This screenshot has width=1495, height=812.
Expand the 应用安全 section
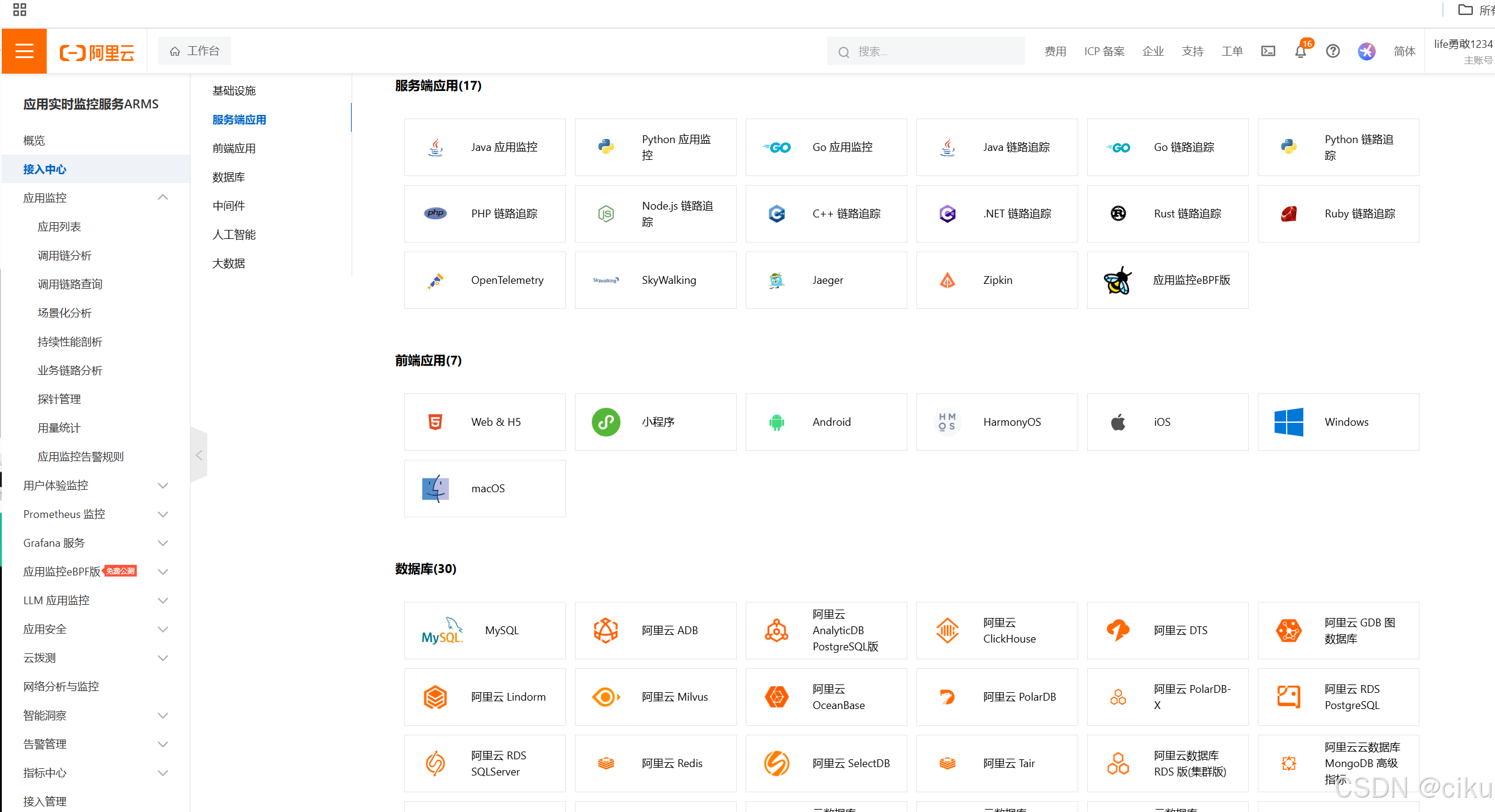[x=163, y=629]
